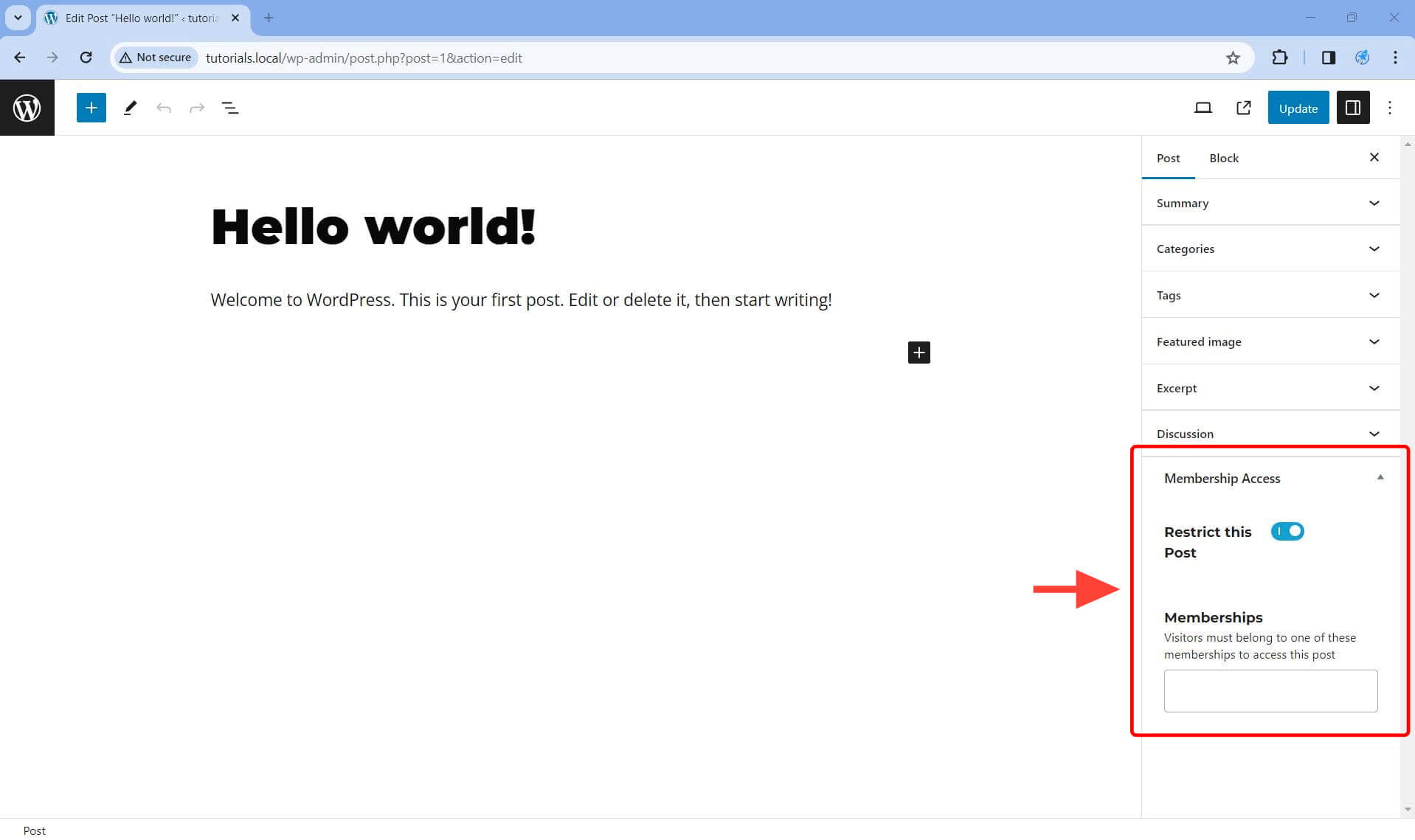Open the block inserter plus button
Screen dimensions: 1415x840
pyautogui.click(x=91, y=108)
